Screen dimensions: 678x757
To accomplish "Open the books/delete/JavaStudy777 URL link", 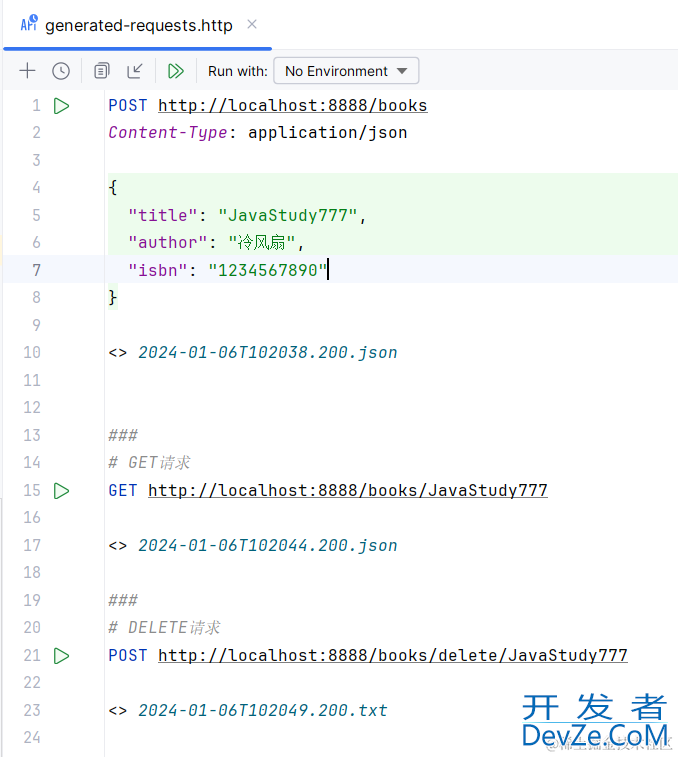I will coord(393,656).
